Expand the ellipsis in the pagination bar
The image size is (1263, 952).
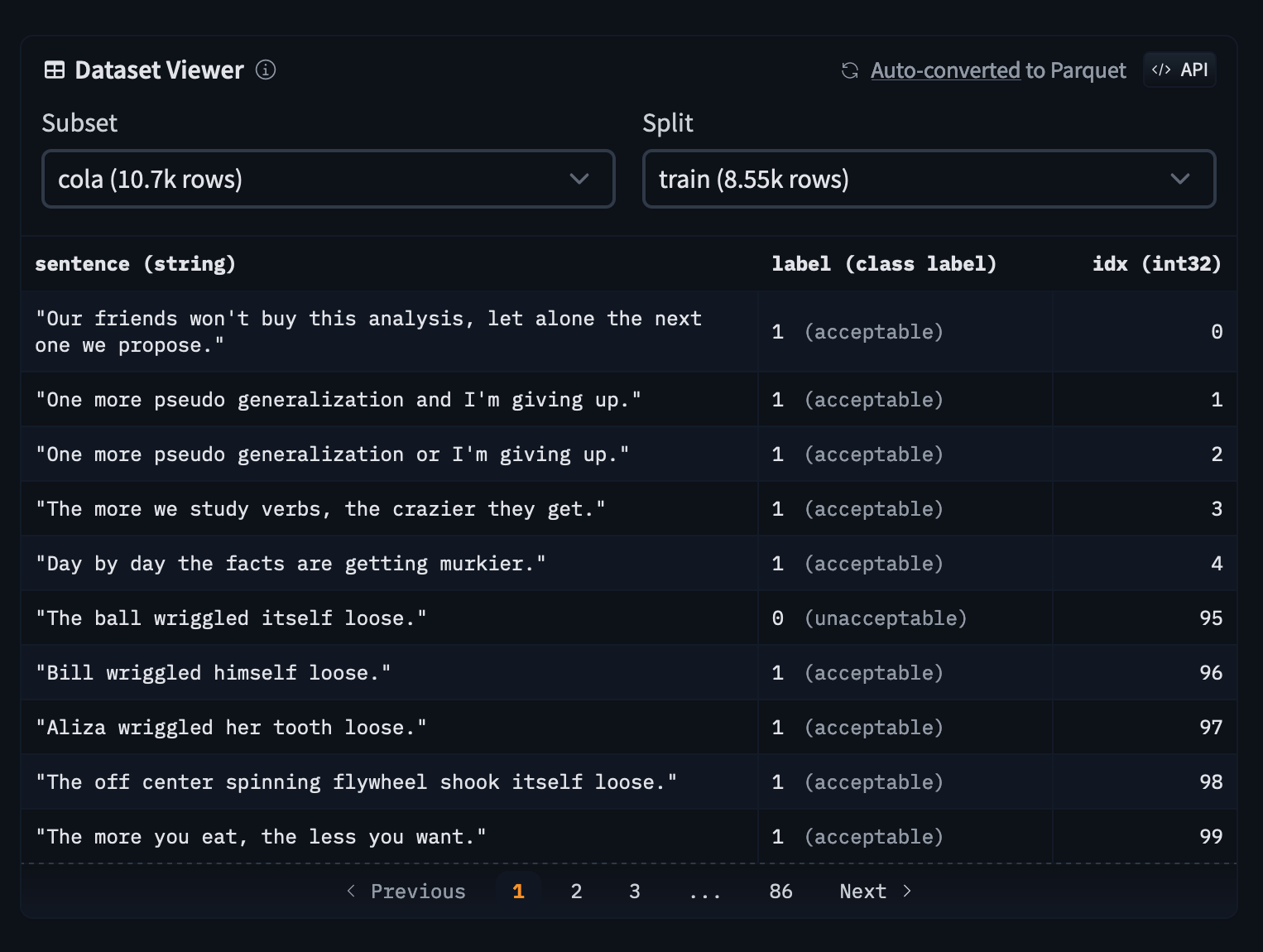705,891
